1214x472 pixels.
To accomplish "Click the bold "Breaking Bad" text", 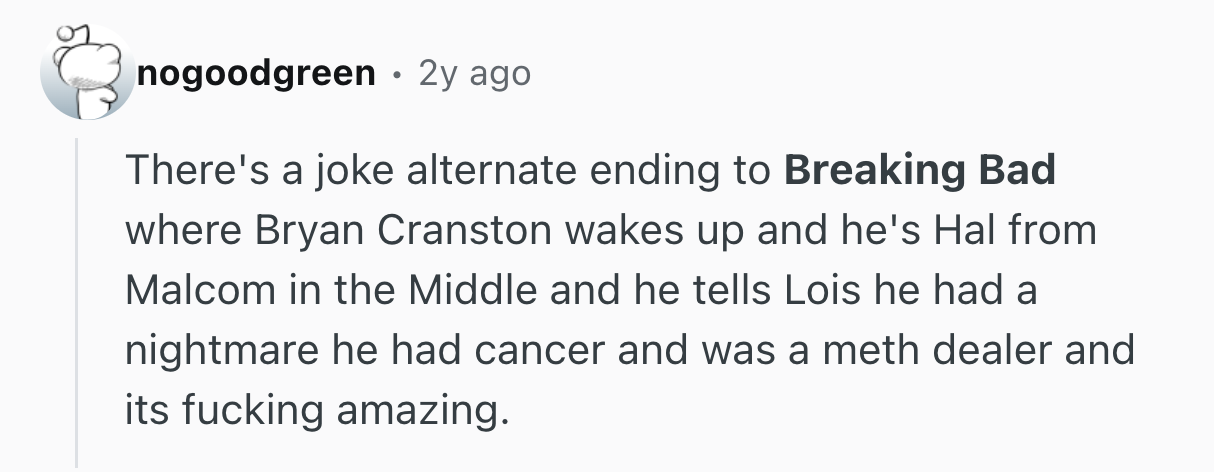I will [x=920, y=171].
